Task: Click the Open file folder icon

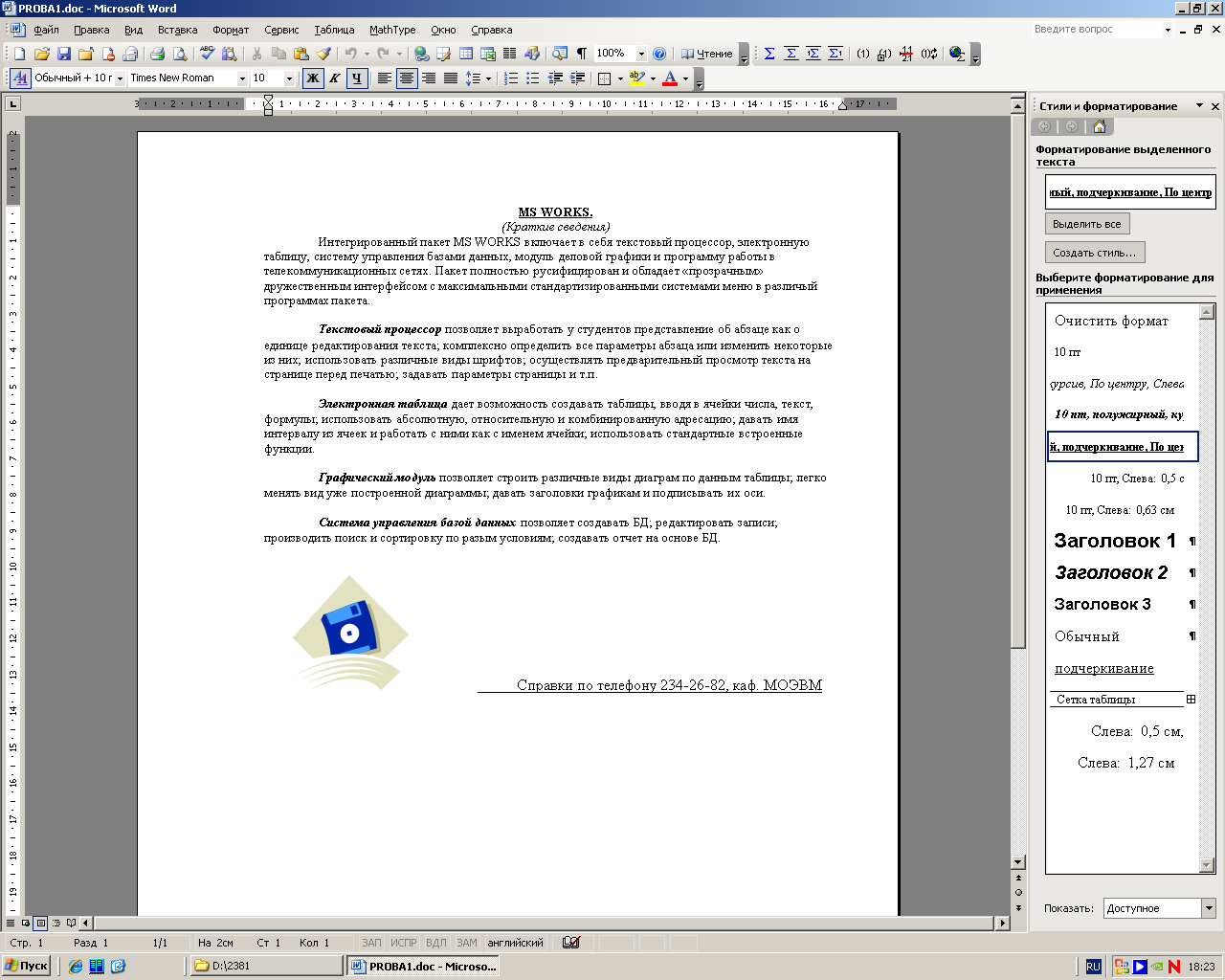Action: click(41, 54)
